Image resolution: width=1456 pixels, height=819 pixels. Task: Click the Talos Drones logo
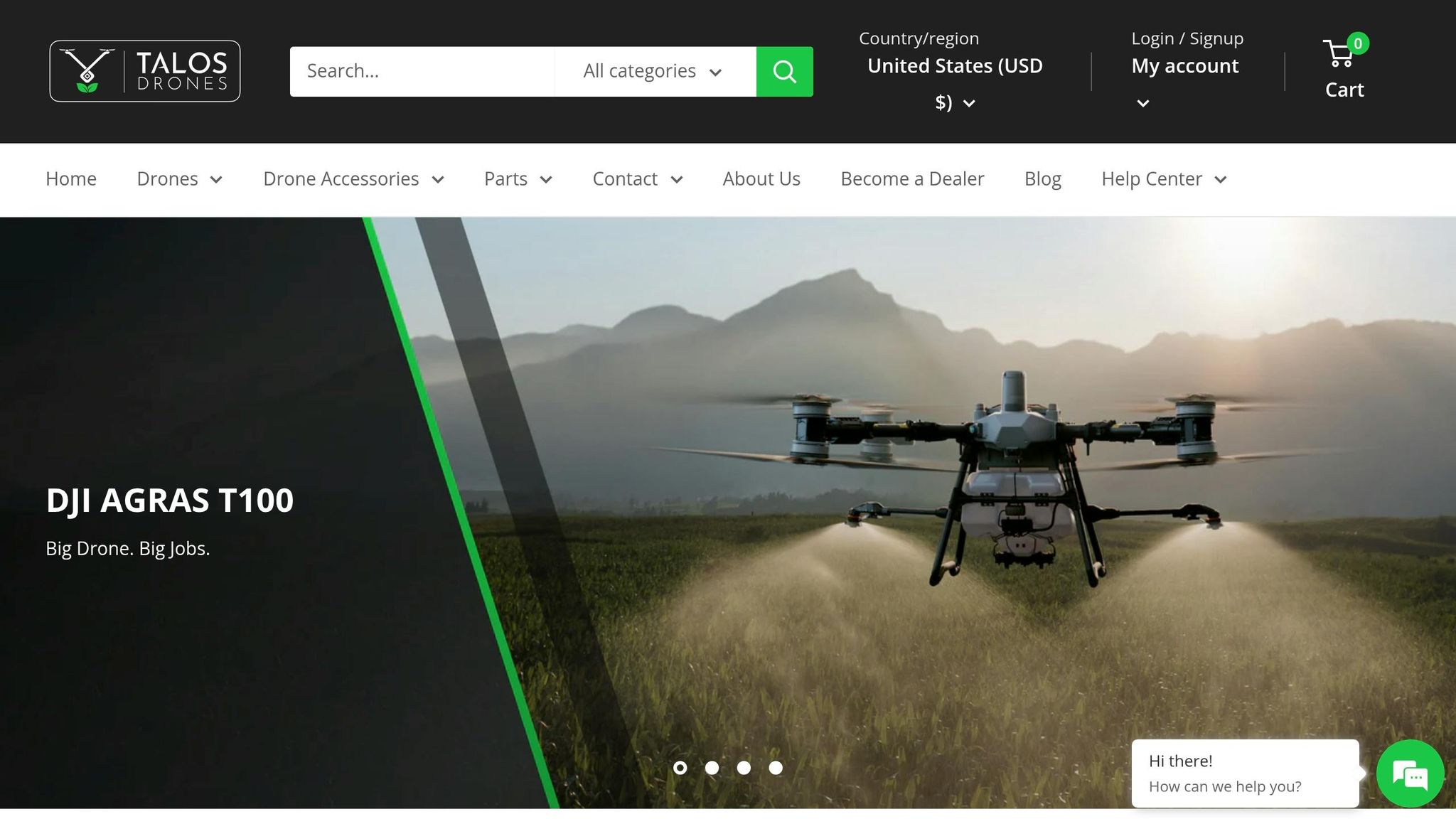145,71
